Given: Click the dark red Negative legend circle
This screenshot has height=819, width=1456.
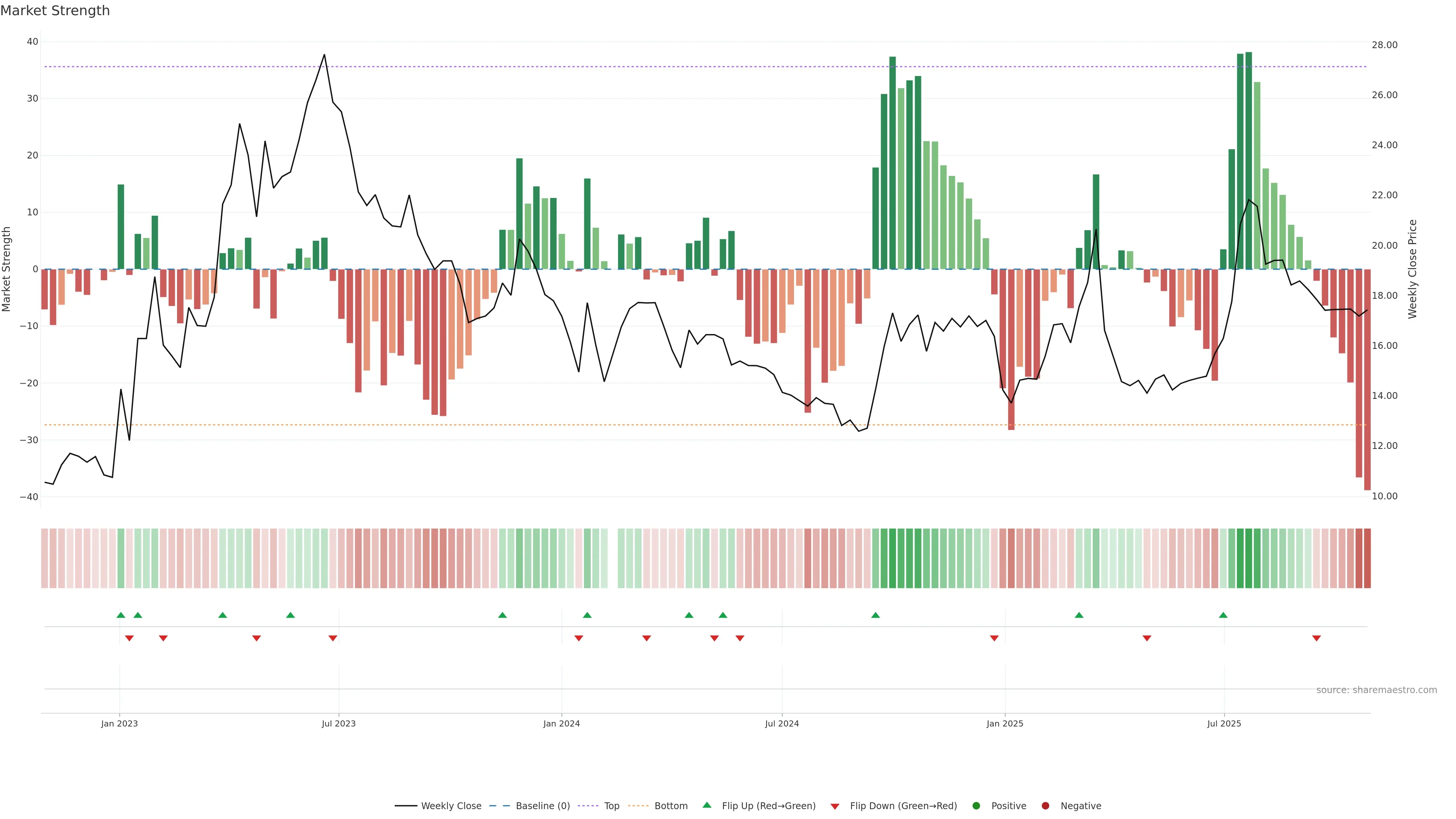Looking at the screenshot, I should [1045, 806].
